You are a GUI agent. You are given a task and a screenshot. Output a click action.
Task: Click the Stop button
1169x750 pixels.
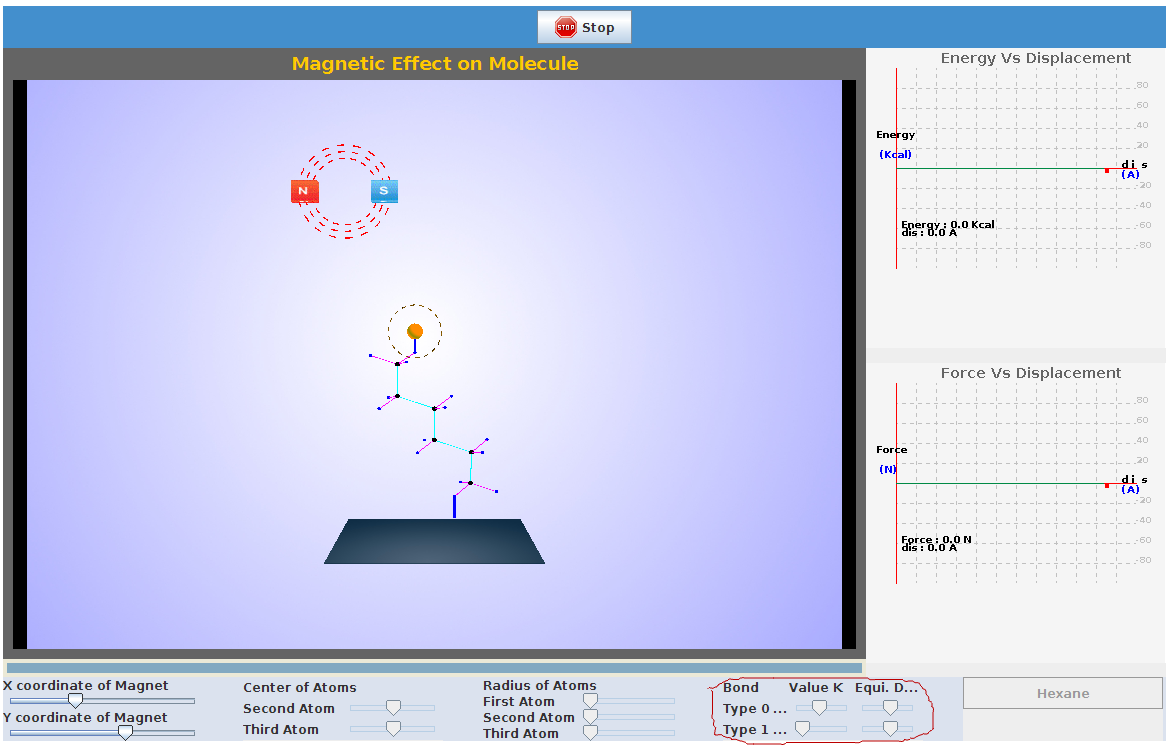584,28
